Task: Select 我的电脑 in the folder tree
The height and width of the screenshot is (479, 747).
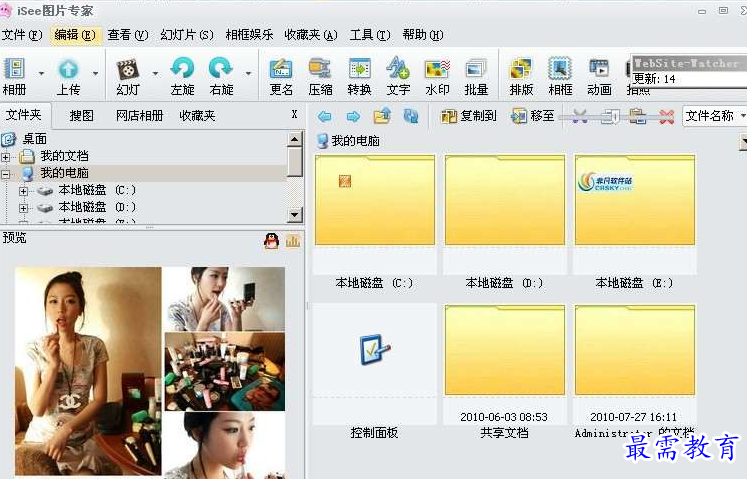Action: coord(64,173)
